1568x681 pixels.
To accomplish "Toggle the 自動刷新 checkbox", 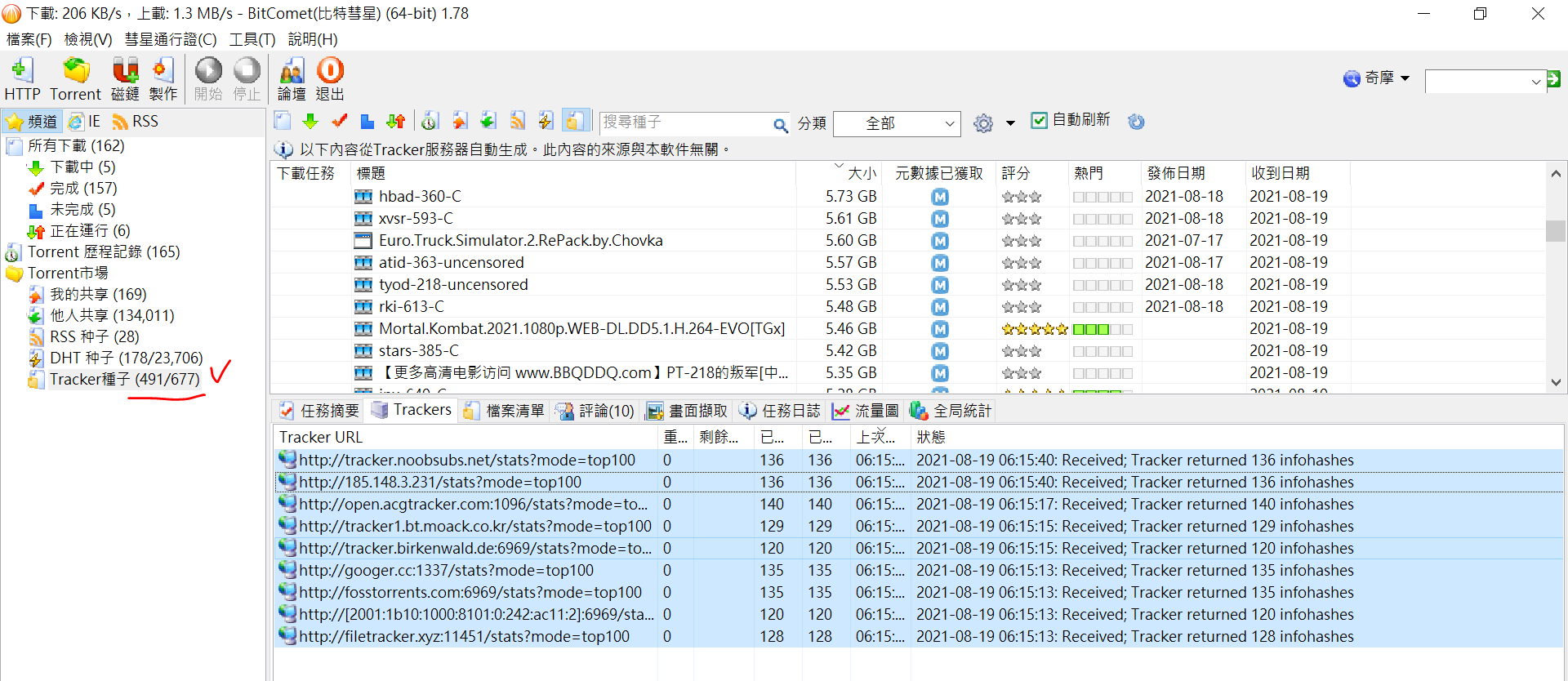I will coord(1039,120).
